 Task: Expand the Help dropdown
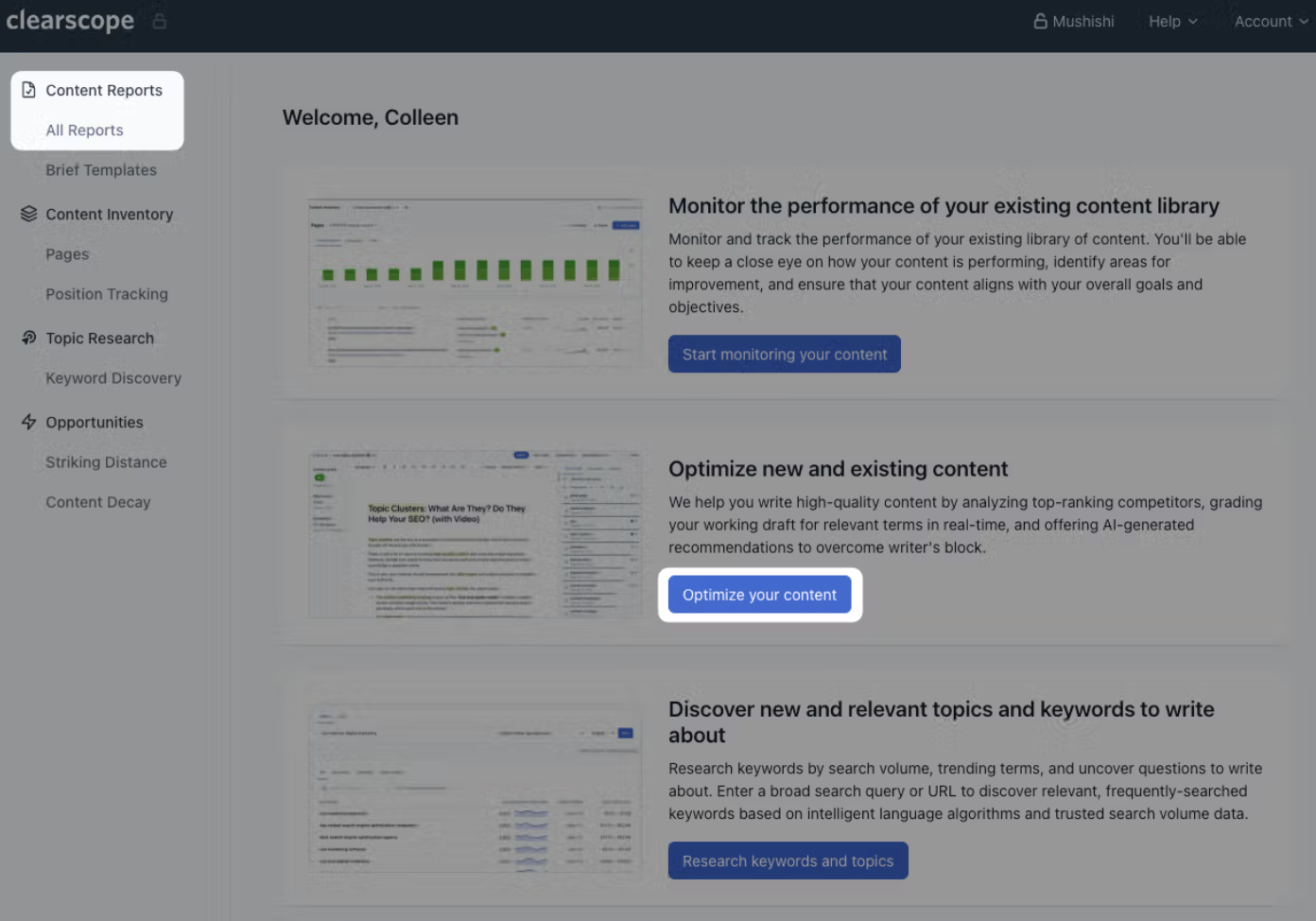tap(1172, 21)
